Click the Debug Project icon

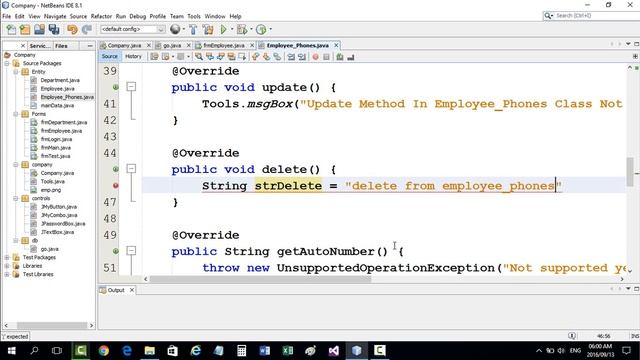pyautogui.click(x=242, y=29)
